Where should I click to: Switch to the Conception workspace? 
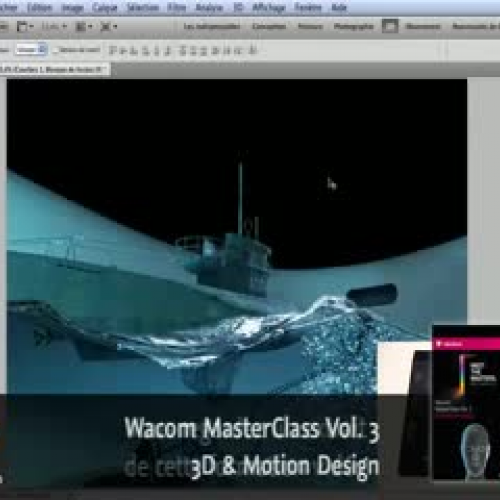click(269, 26)
